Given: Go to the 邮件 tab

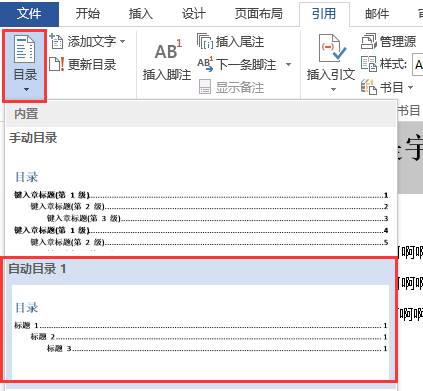Looking at the screenshot, I should pyautogui.click(x=377, y=14).
